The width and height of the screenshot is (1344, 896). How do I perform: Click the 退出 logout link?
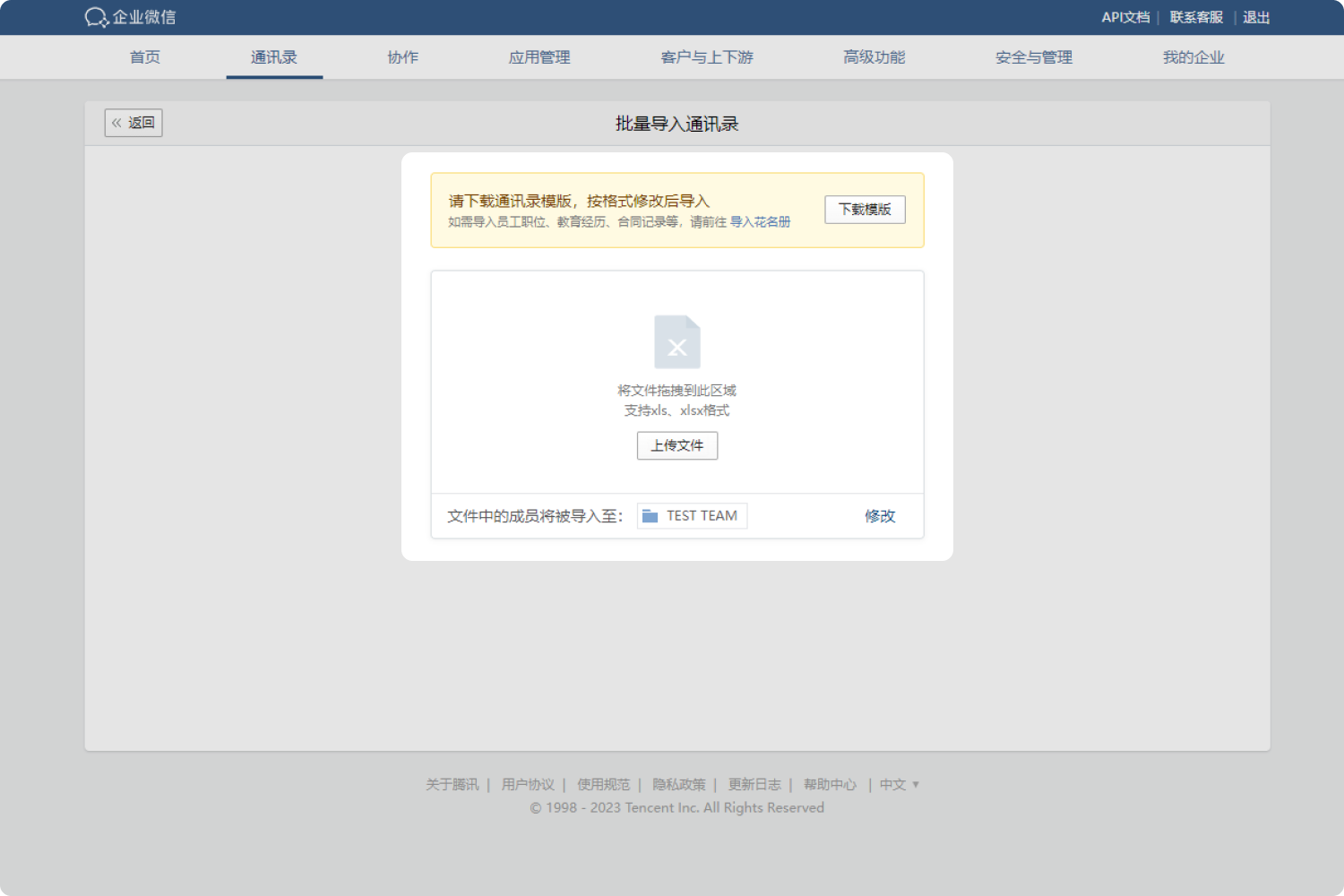pos(1256,17)
